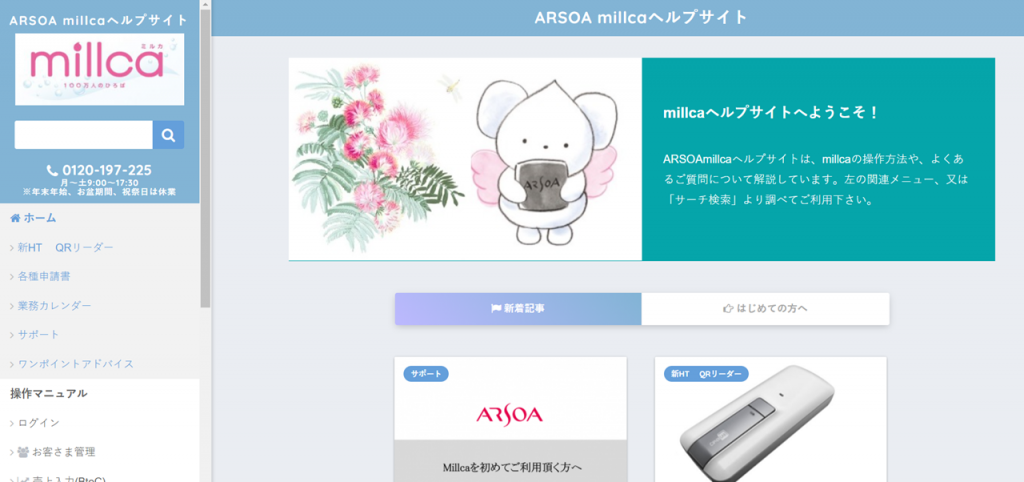Click the people icon beside お客さま管理
Image resolution: width=1024 pixels, height=482 pixels.
[23, 451]
